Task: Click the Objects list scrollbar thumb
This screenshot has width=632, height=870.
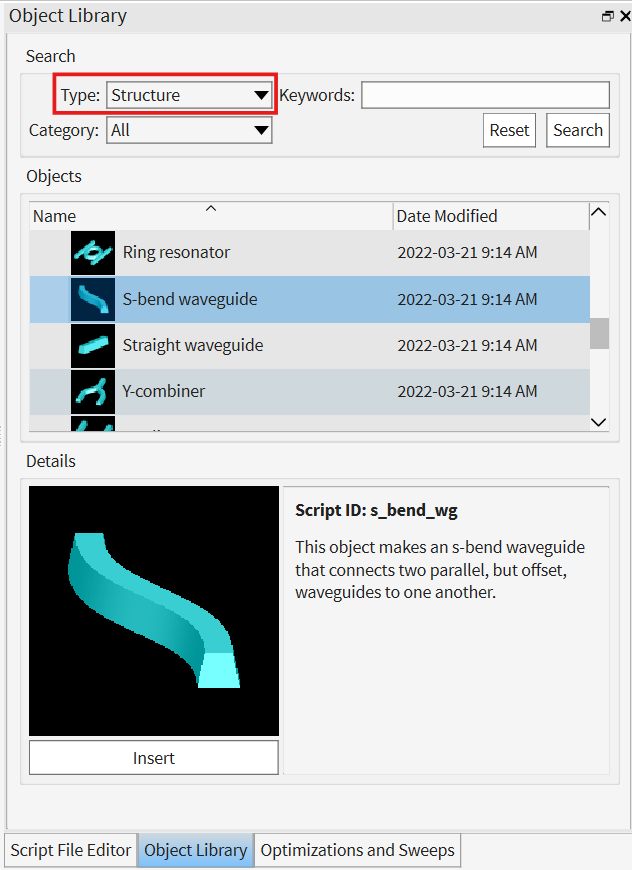Action: (x=599, y=333)
